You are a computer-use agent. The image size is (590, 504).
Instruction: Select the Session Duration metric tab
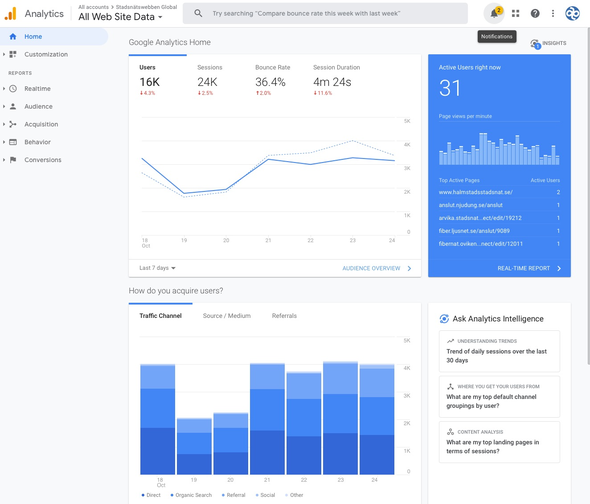[x=336, y=79]
